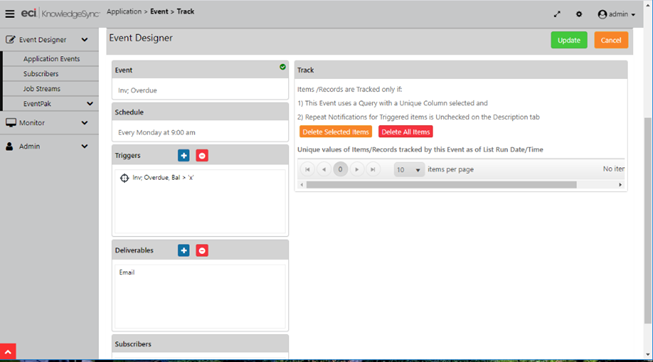653x362 pixels.
Task: Click Delete All Items button
Action: pos(406,132)
